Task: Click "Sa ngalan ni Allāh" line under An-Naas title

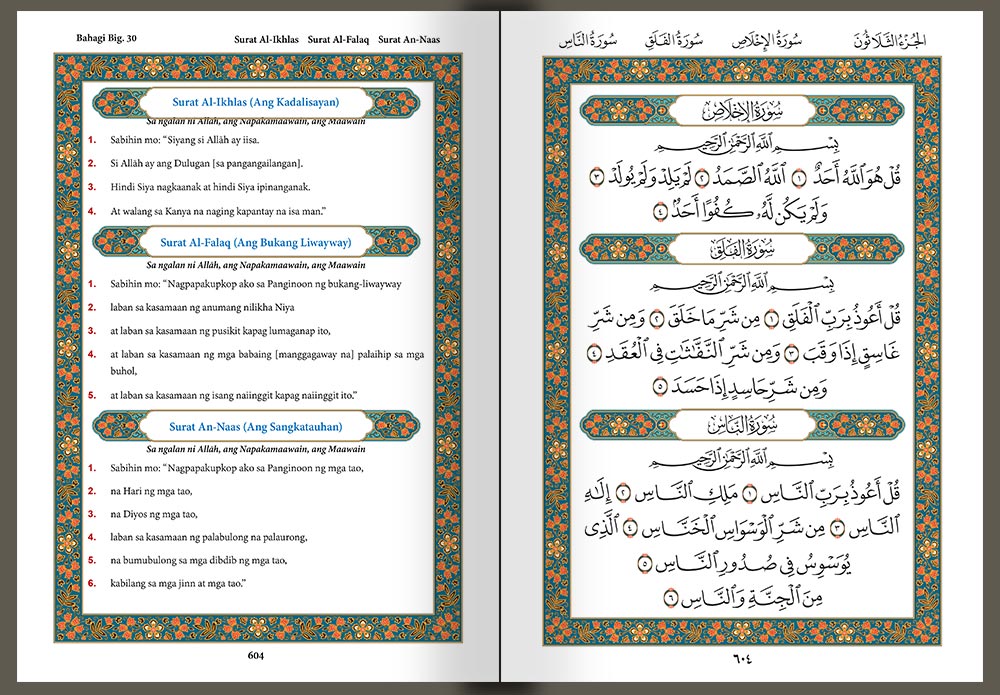Action: [x=256, y=449]
